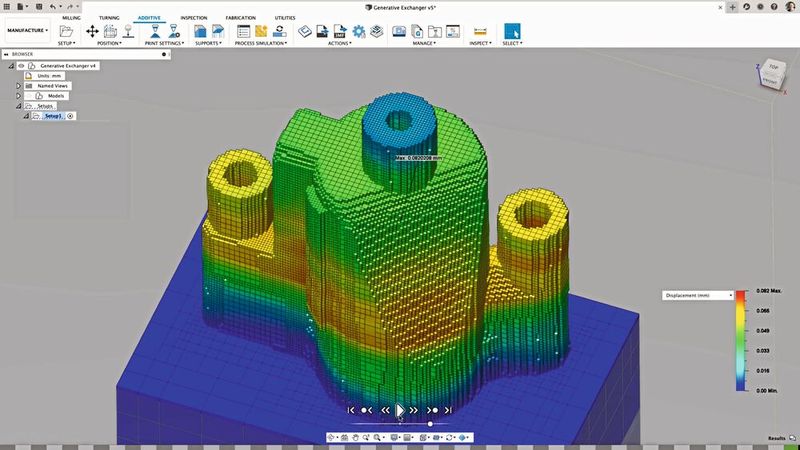Open the gear machine settings icon
The width and height of the screenshot is (800, 450).
pos(359,31)
